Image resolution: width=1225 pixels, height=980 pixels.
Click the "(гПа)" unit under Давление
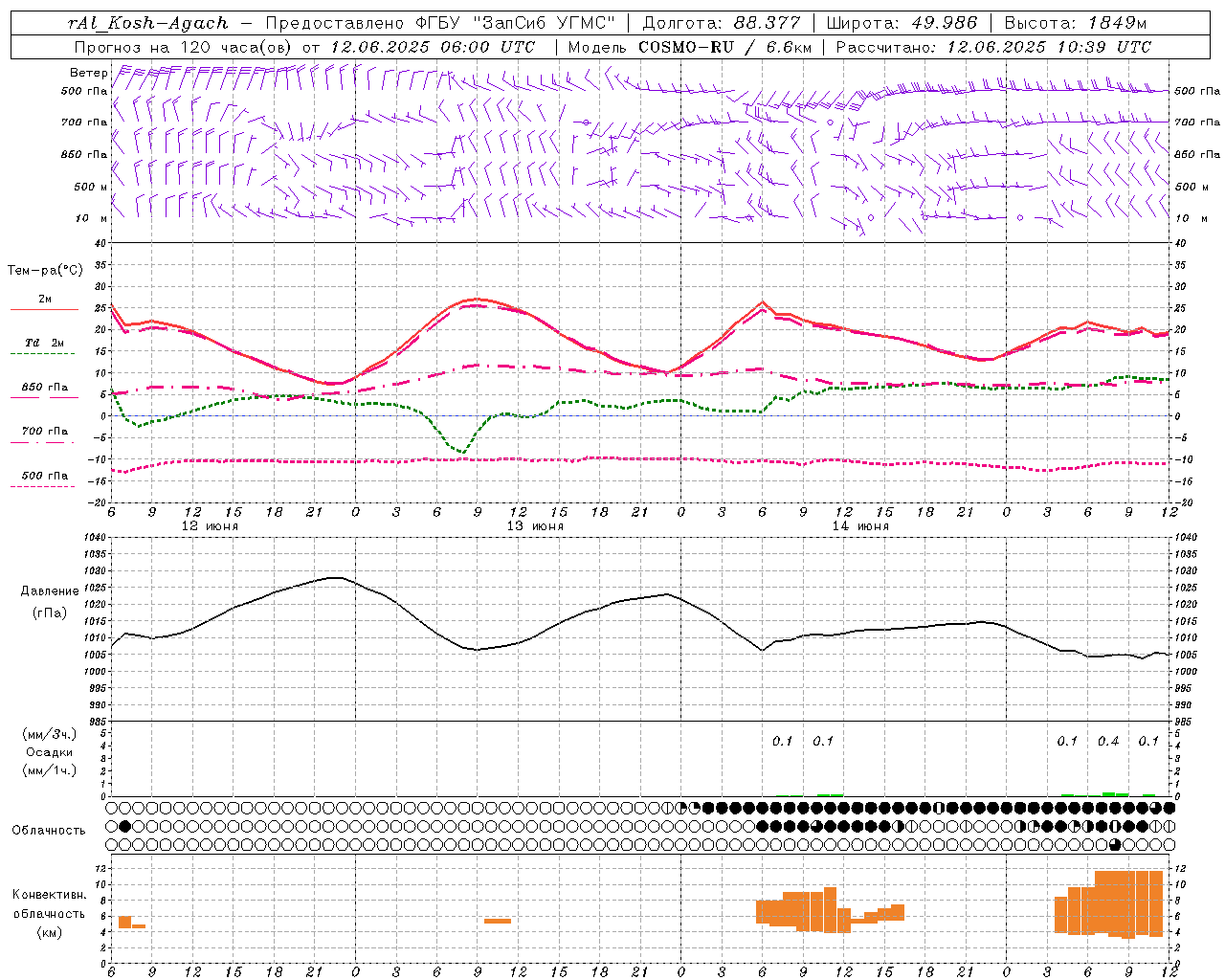pyautogui.click(x=50, y=613)
